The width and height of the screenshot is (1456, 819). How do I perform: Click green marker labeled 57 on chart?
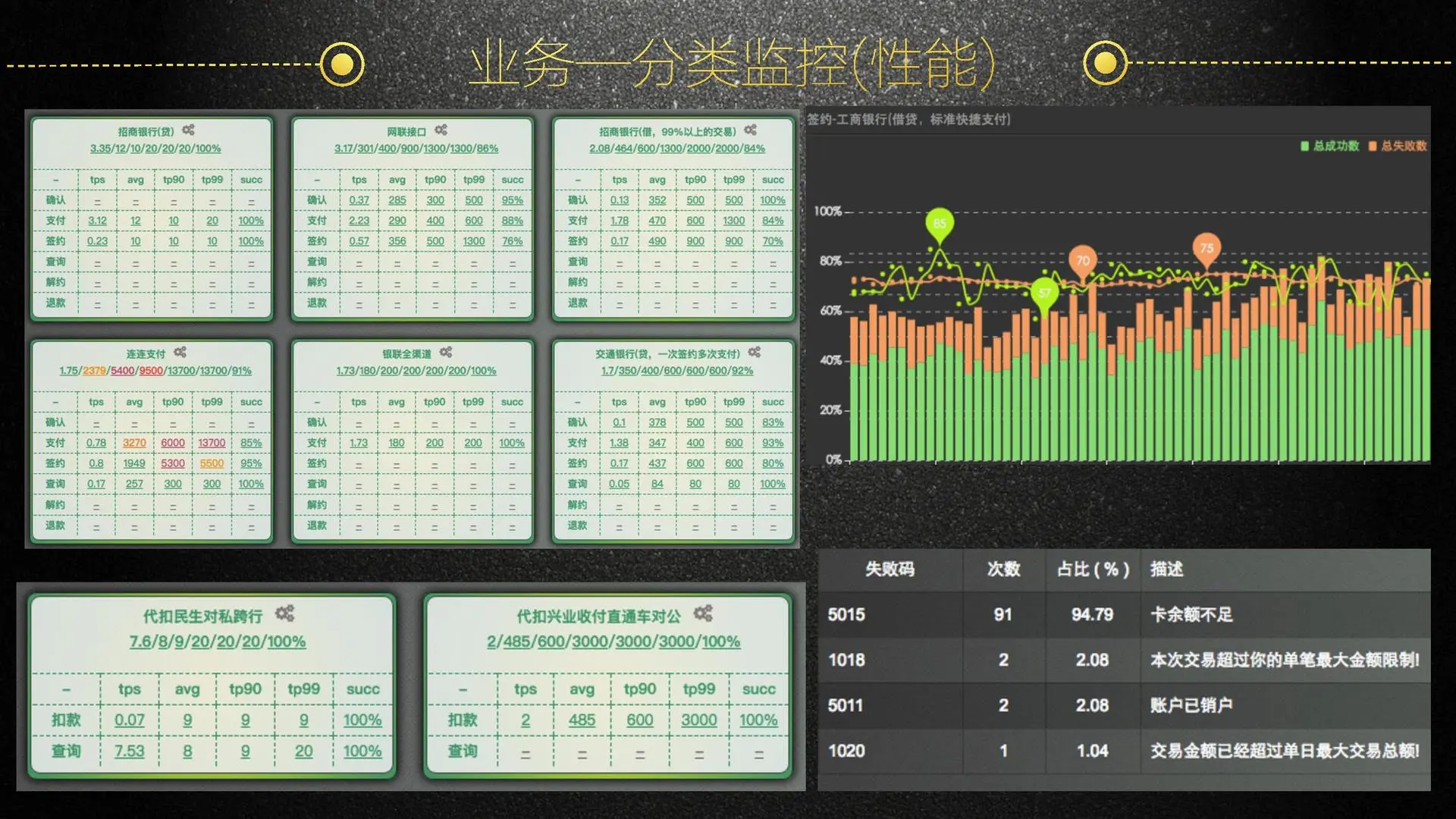(x=1044, y=293)
